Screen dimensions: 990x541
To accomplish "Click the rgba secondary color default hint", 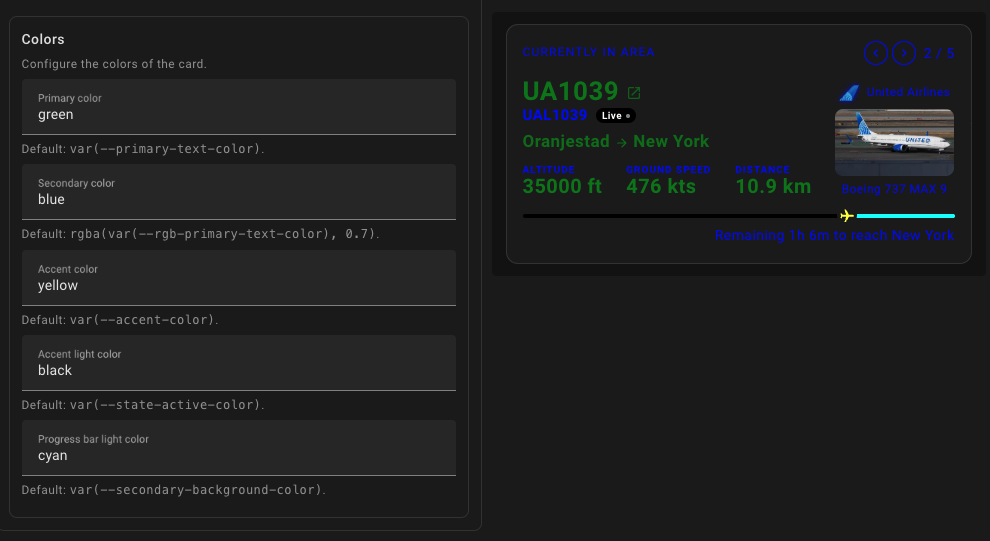I will 223,234.
